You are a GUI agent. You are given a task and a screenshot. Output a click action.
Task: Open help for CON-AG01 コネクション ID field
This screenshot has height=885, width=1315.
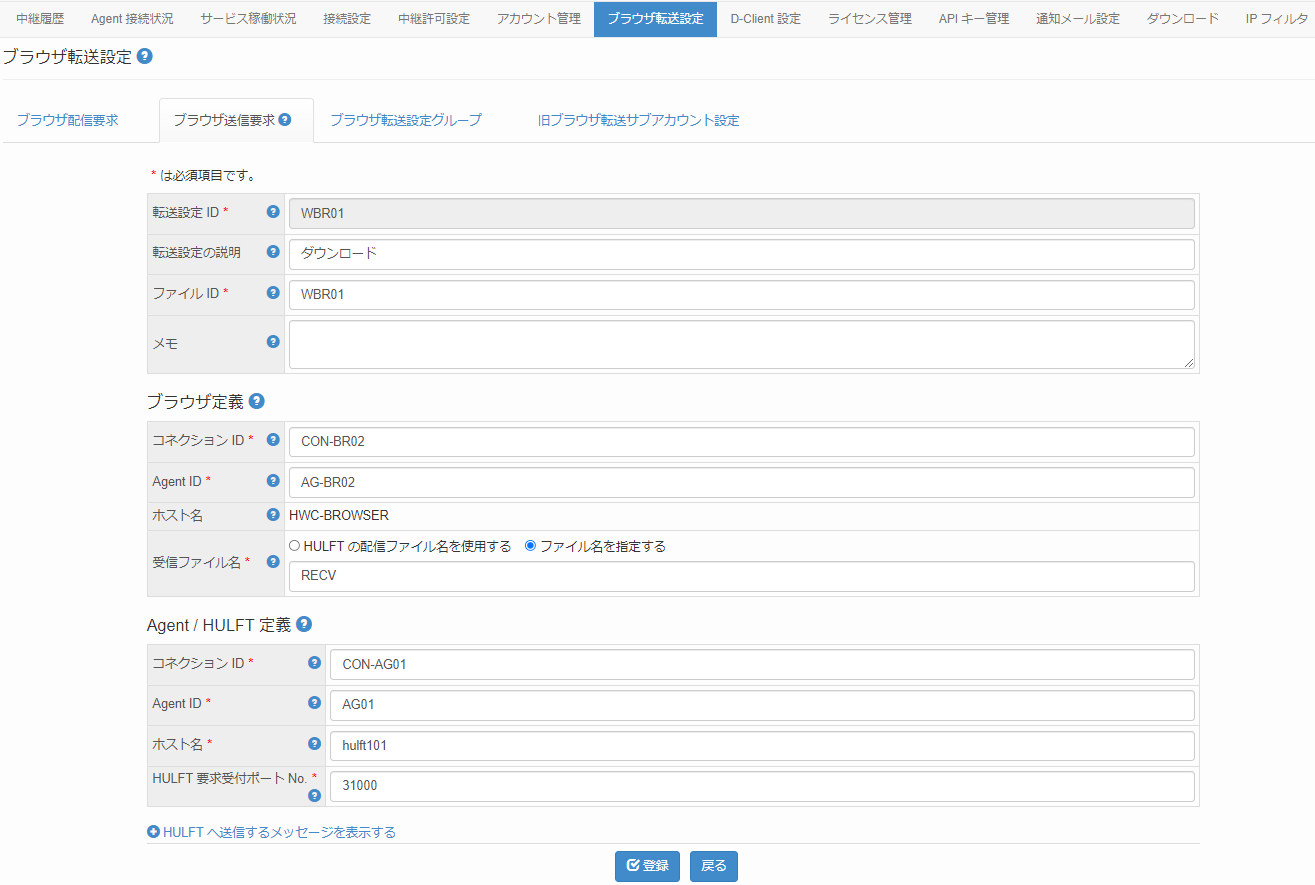[x=314, y=663]
